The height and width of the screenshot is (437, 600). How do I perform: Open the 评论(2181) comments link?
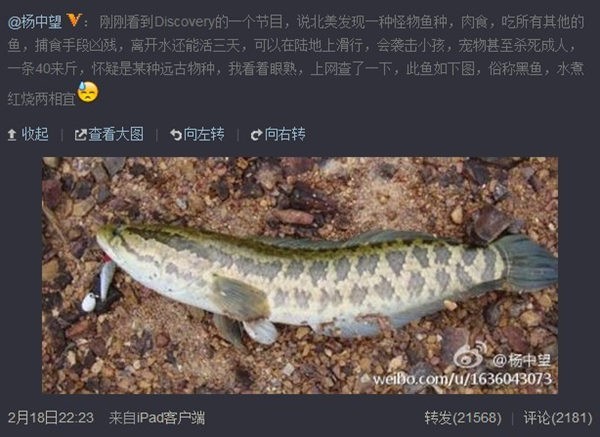pos(558,417)
